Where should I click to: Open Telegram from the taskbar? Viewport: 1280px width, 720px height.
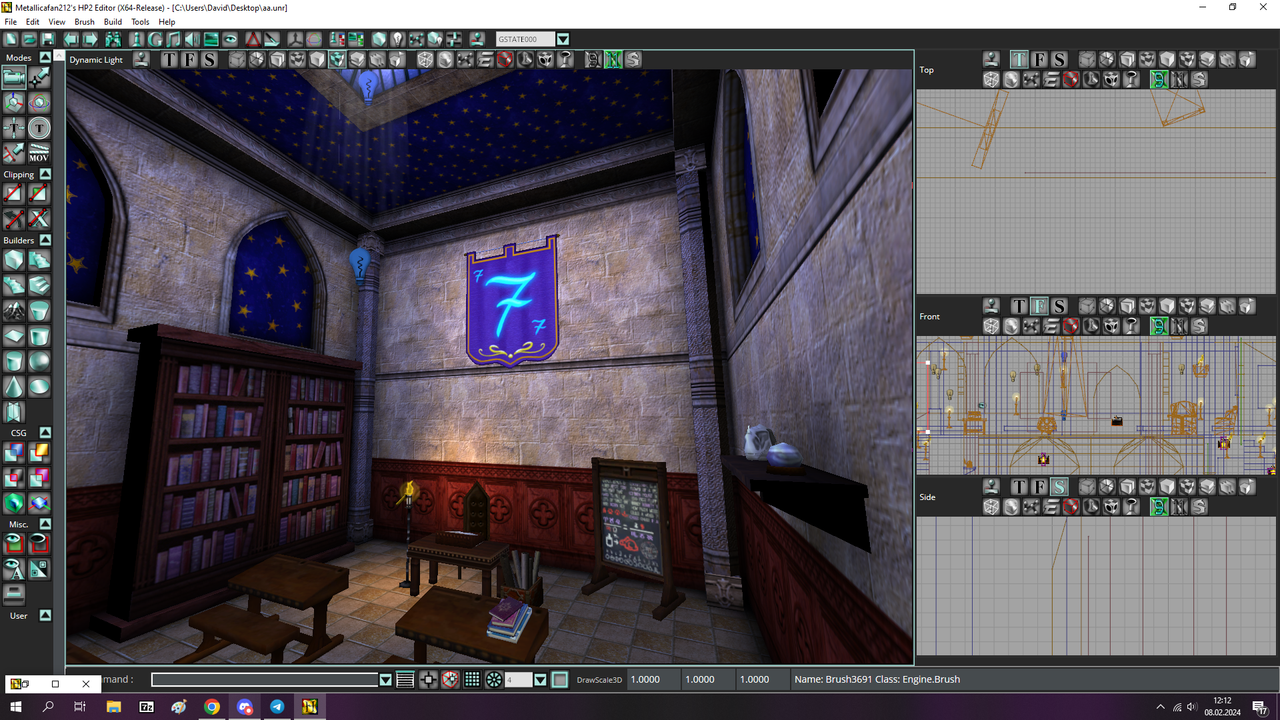tap(277, 707)
